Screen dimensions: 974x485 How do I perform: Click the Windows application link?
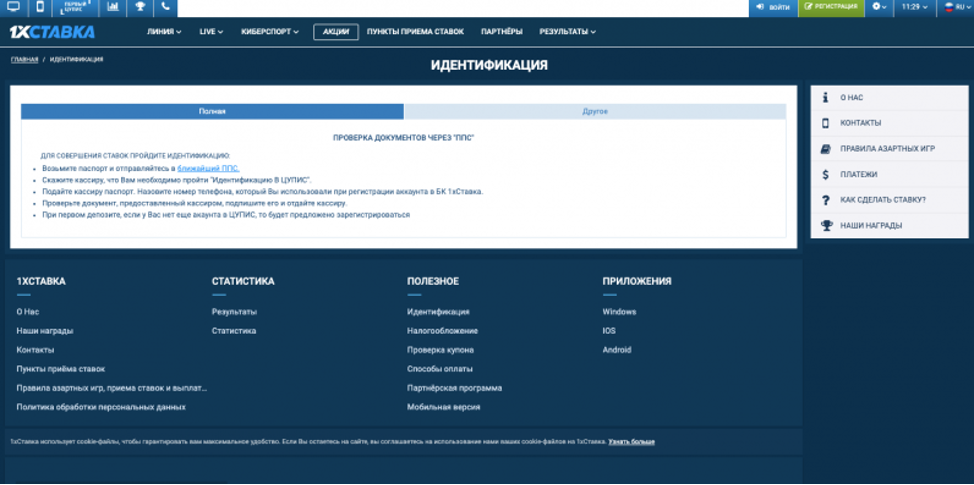(x=619, y=312)
